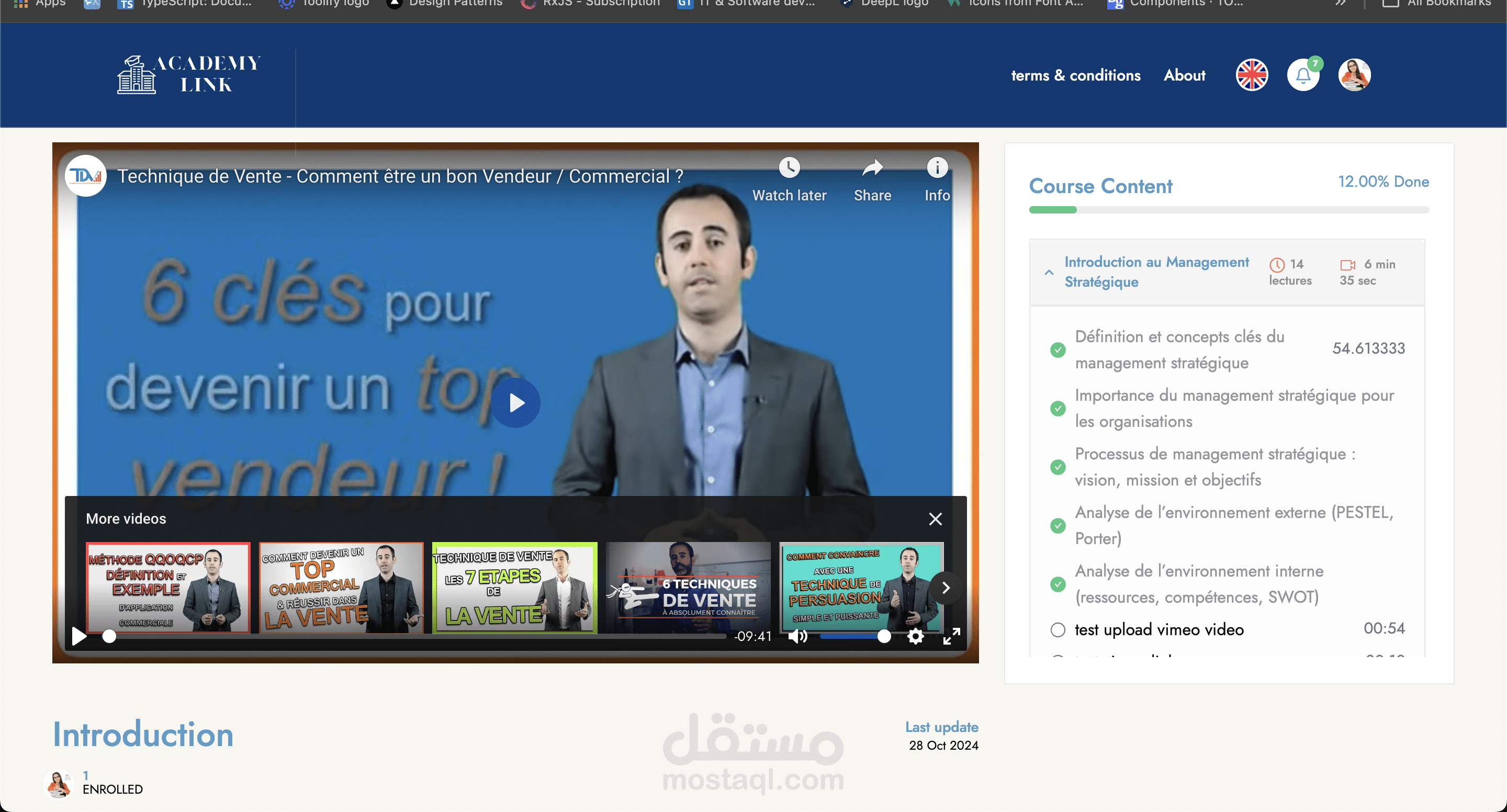
Task: Close the More videos panel
Action: [936, 519]
